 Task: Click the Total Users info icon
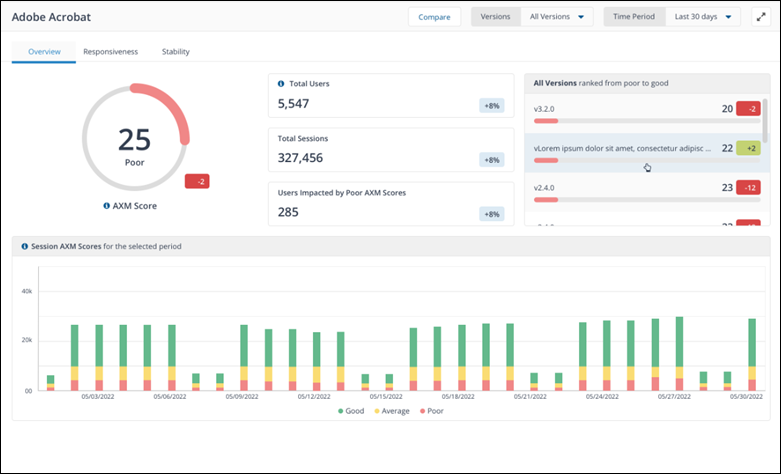pos(280,83)
